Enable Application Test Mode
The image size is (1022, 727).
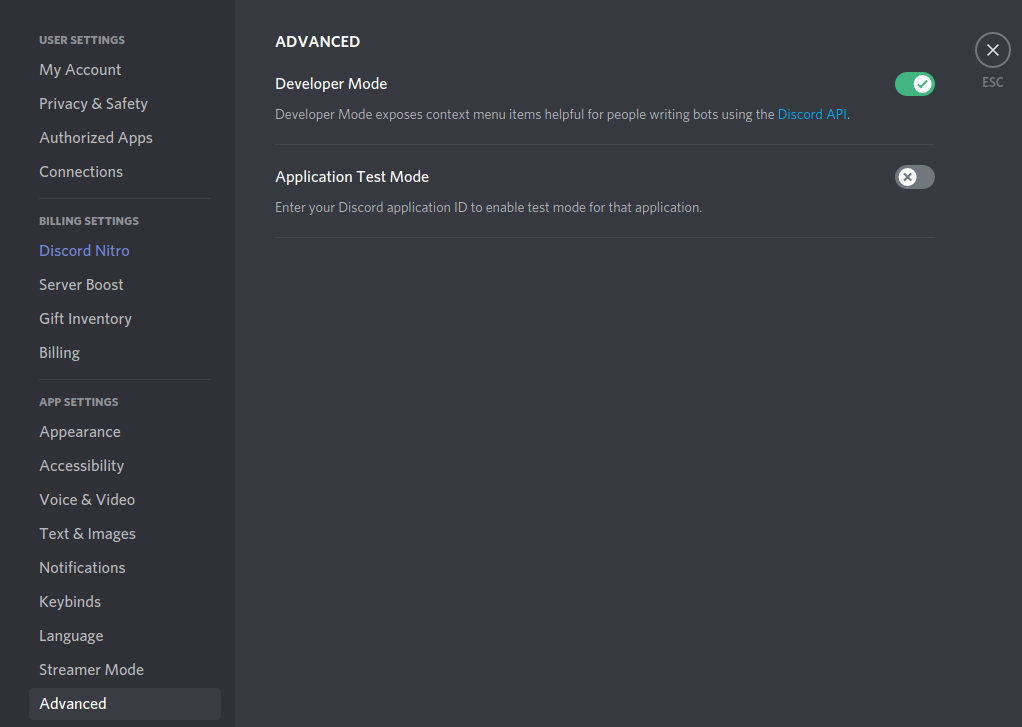click(914, 176)
